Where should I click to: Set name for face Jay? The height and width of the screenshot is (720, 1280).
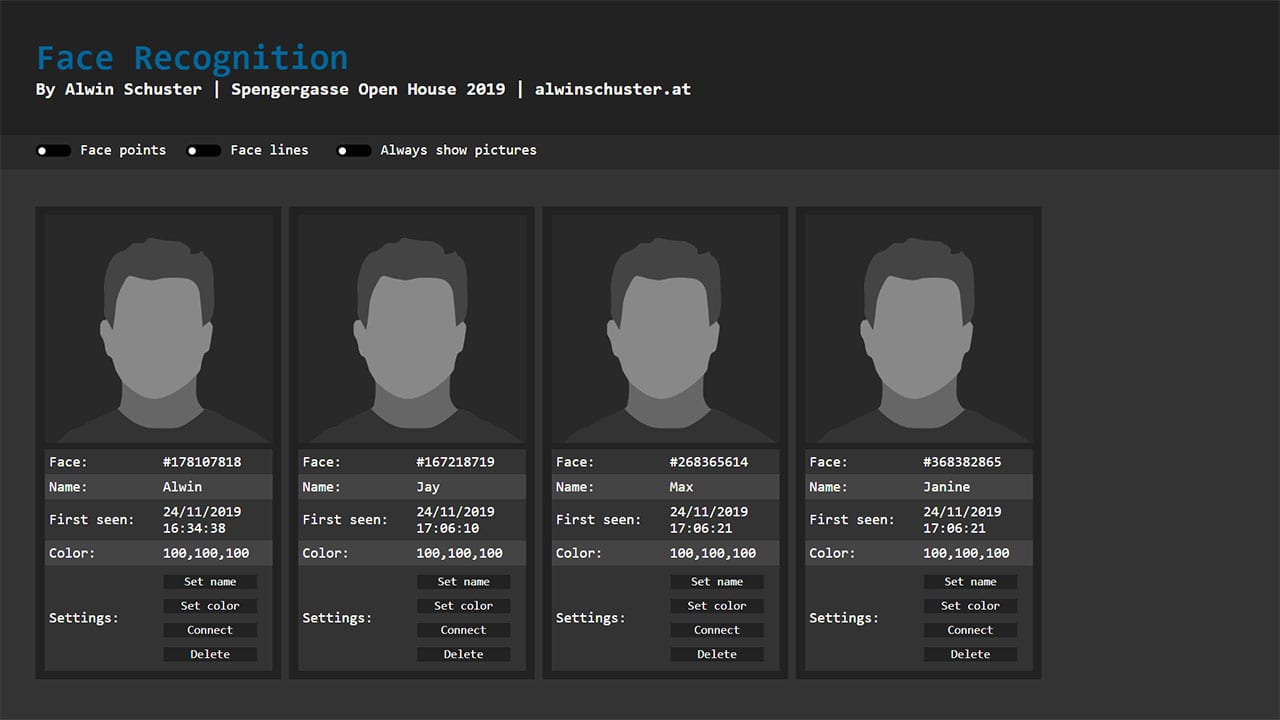(x=464, y=582)
